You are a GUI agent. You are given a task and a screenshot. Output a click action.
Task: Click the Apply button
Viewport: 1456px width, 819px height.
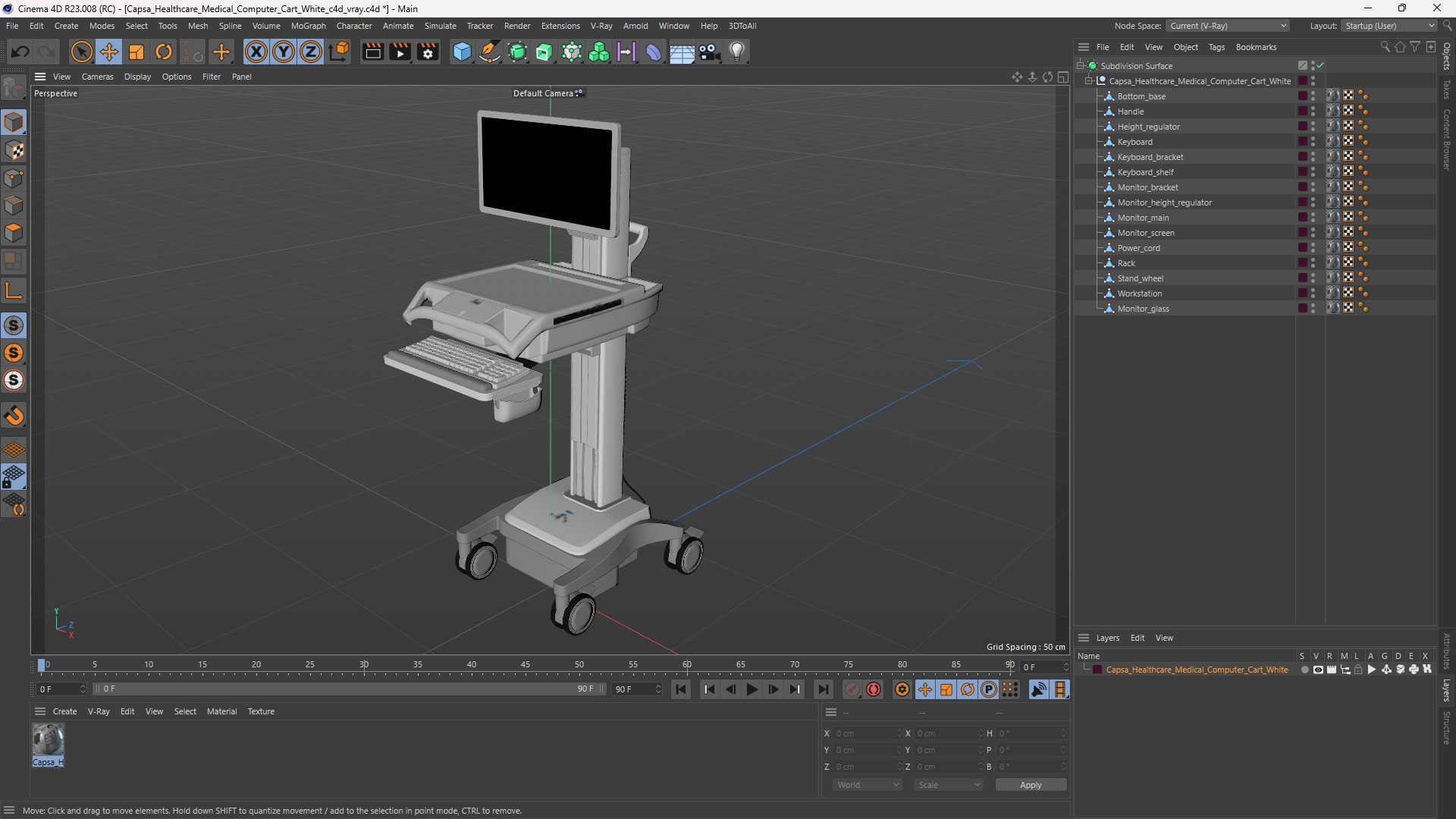coord(1031,785)
